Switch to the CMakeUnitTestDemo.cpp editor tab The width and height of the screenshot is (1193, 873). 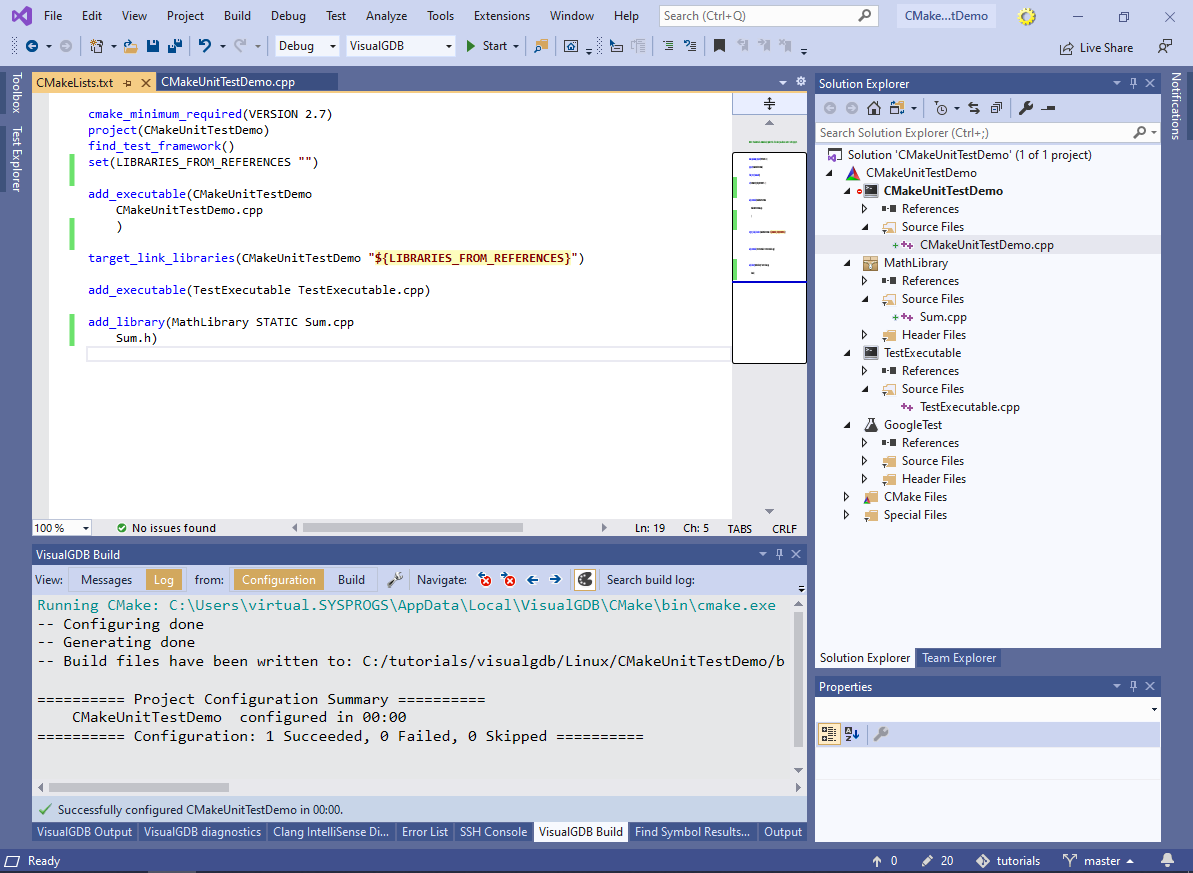228,83
